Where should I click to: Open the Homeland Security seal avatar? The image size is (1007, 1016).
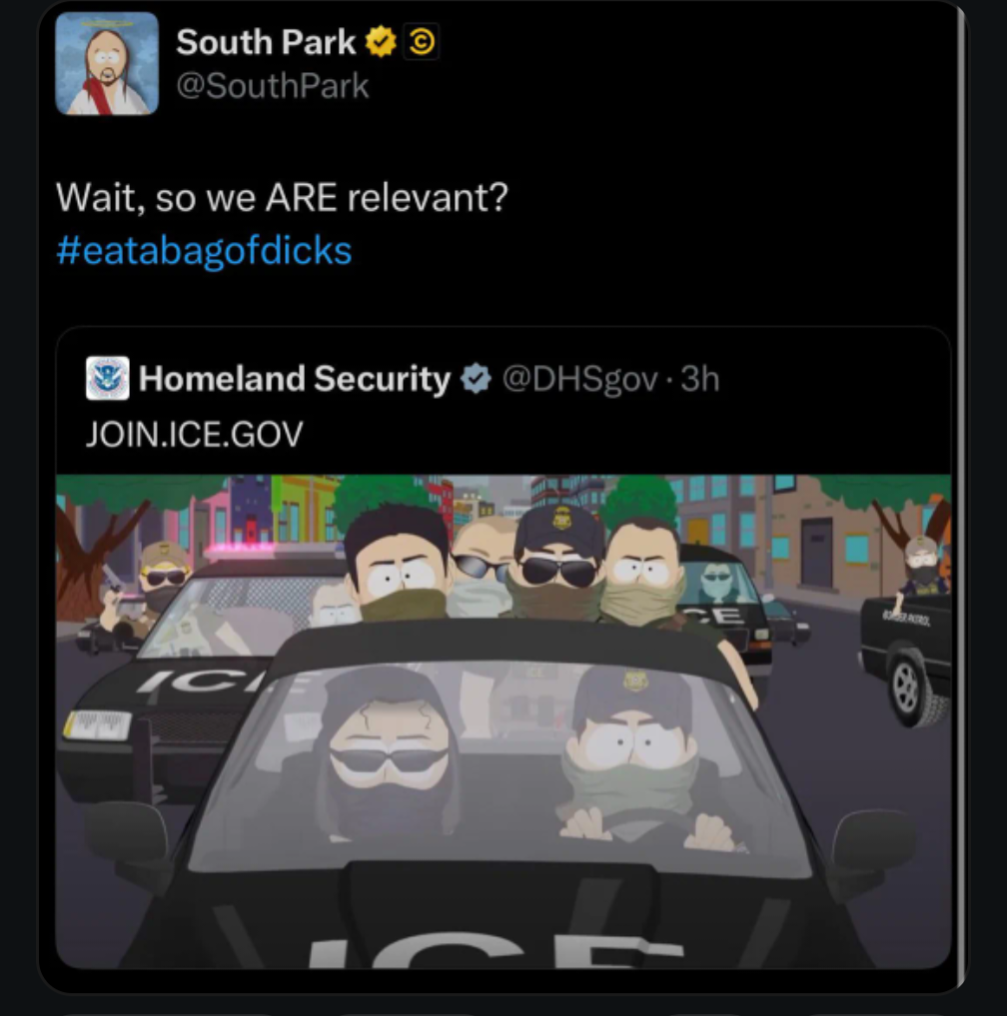point(108,378)
